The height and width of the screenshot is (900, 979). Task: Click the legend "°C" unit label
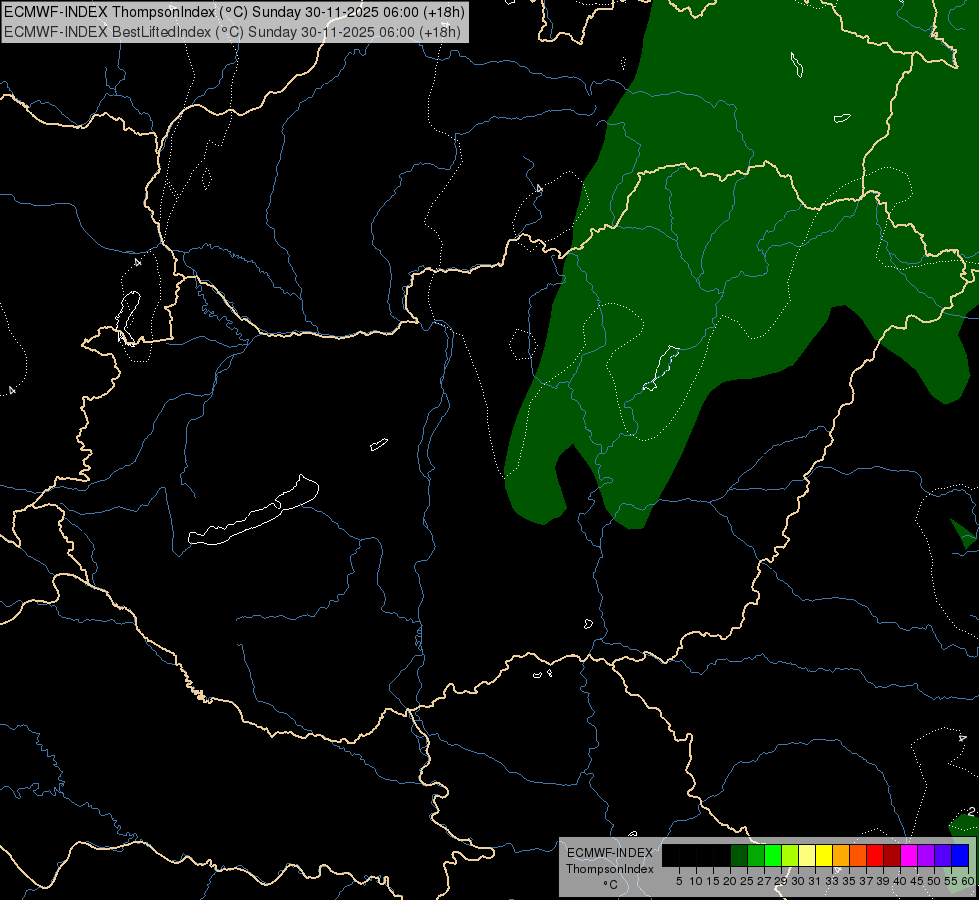[x=610, y=885]
